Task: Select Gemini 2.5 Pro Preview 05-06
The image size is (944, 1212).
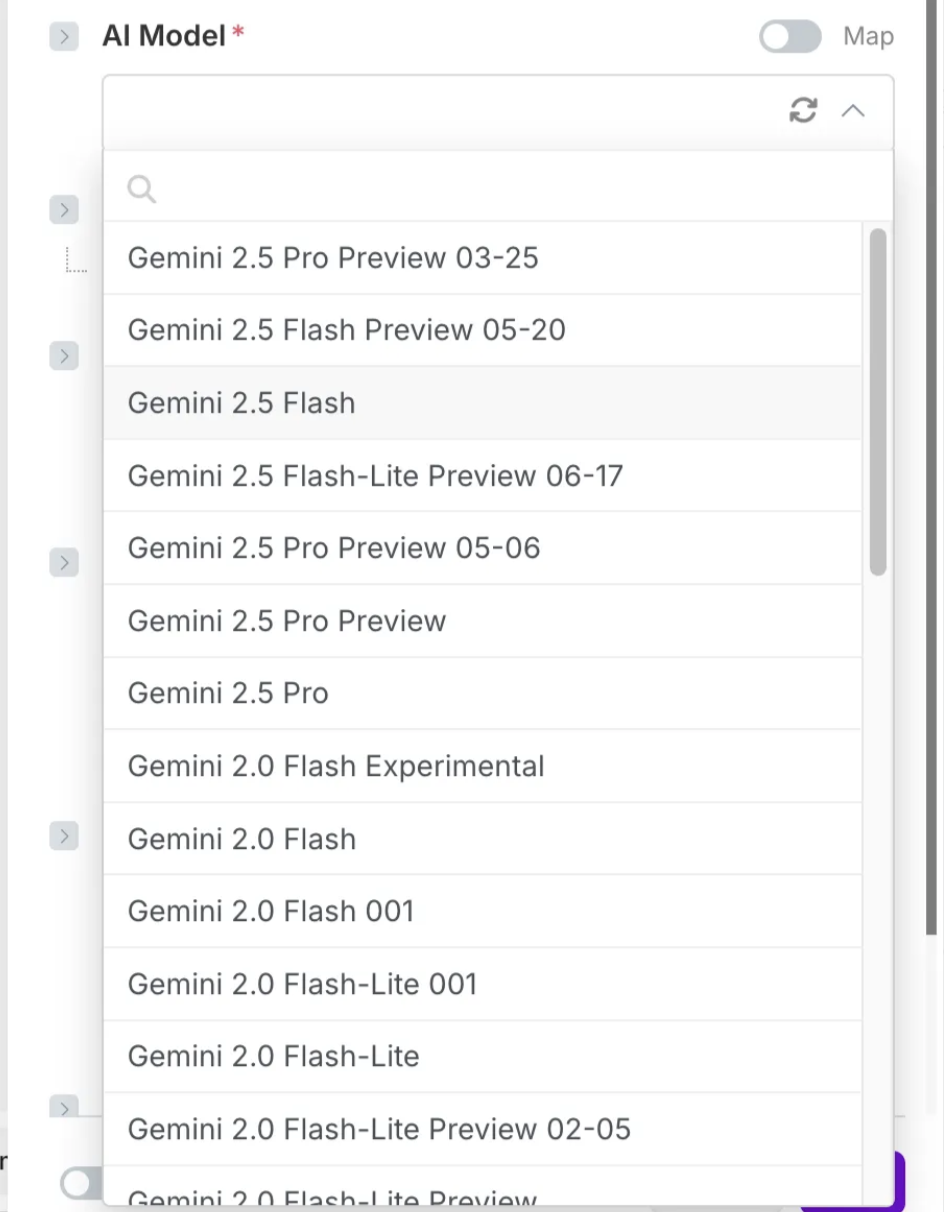Action: 334,548
